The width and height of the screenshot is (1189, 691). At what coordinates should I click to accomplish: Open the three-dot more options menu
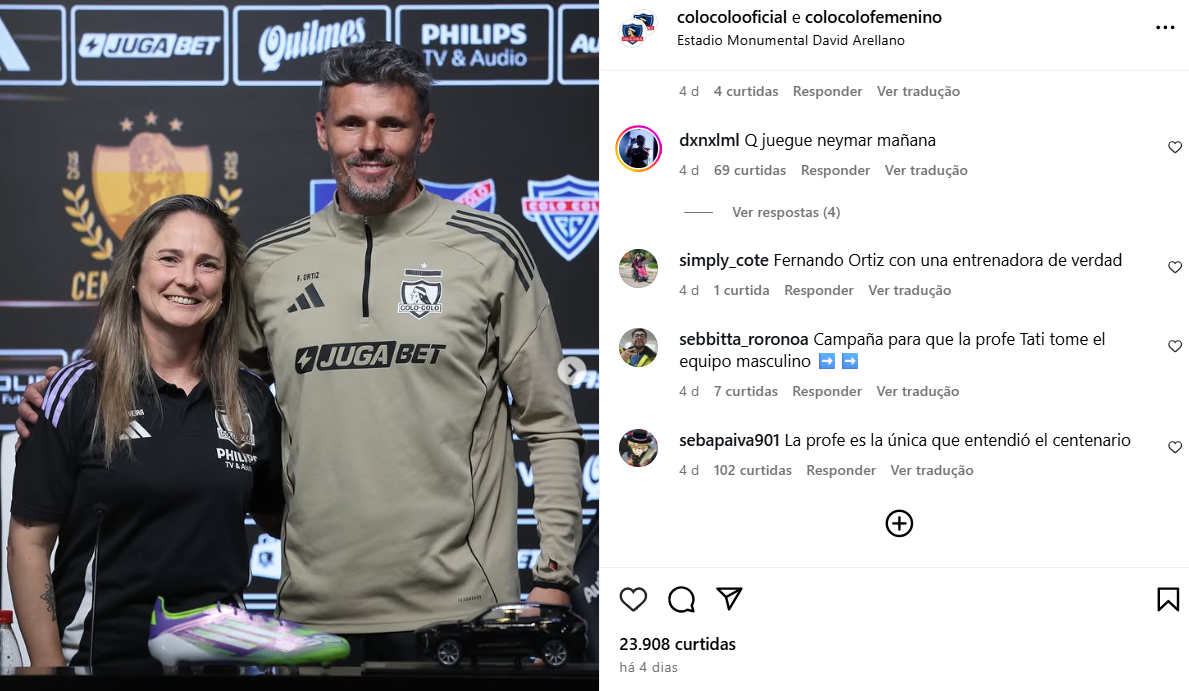(1165, 27)
